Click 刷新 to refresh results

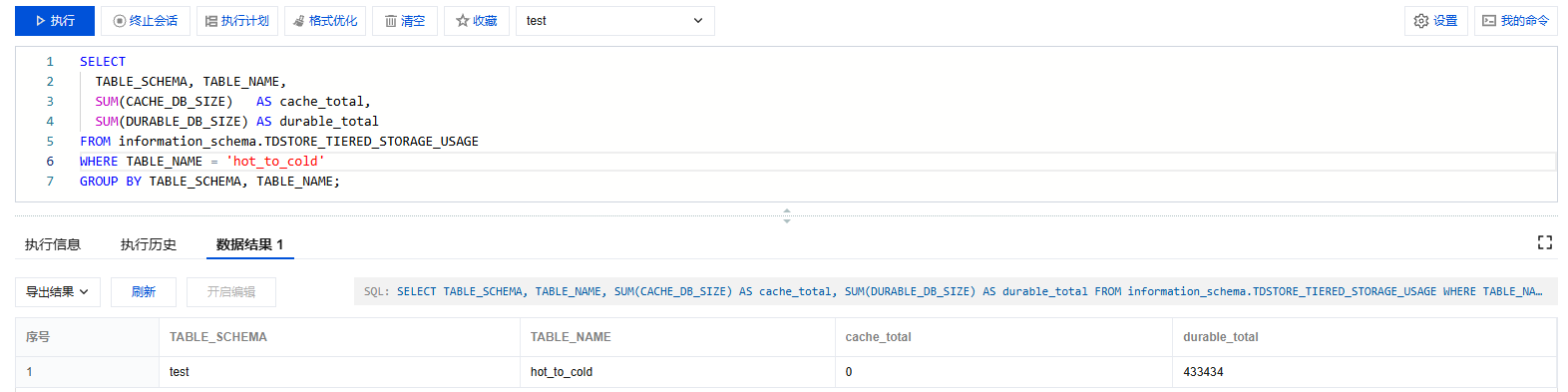click(x=144, y=292)
